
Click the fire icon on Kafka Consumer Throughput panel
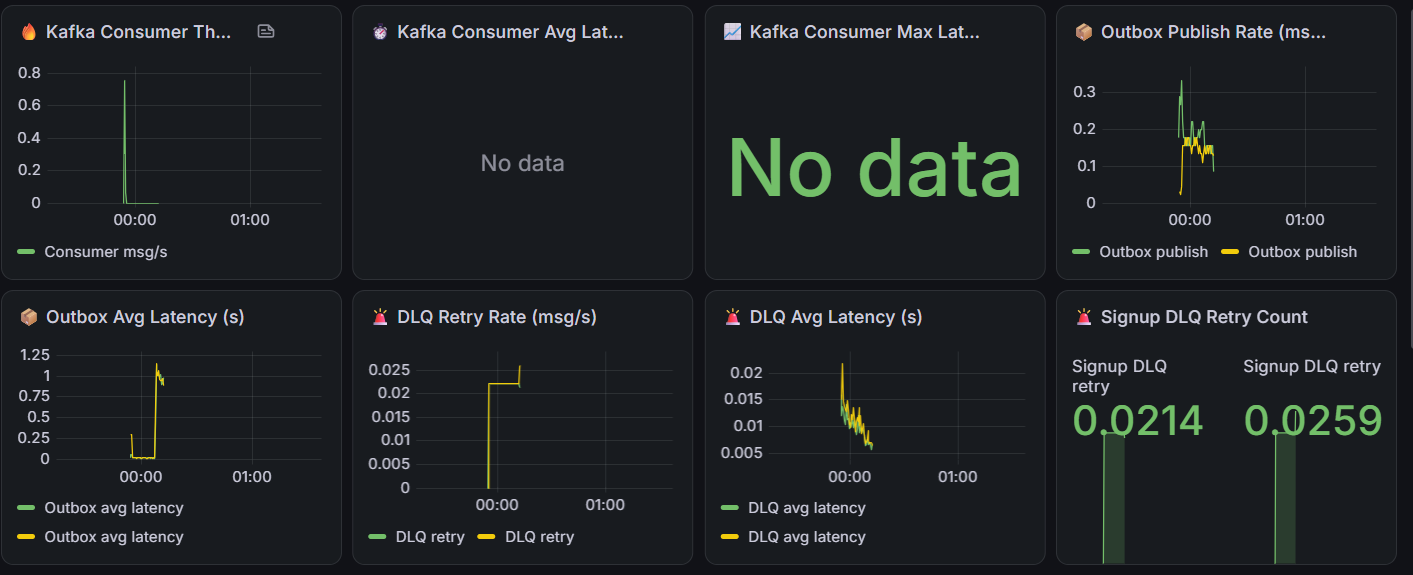[28, 31]
